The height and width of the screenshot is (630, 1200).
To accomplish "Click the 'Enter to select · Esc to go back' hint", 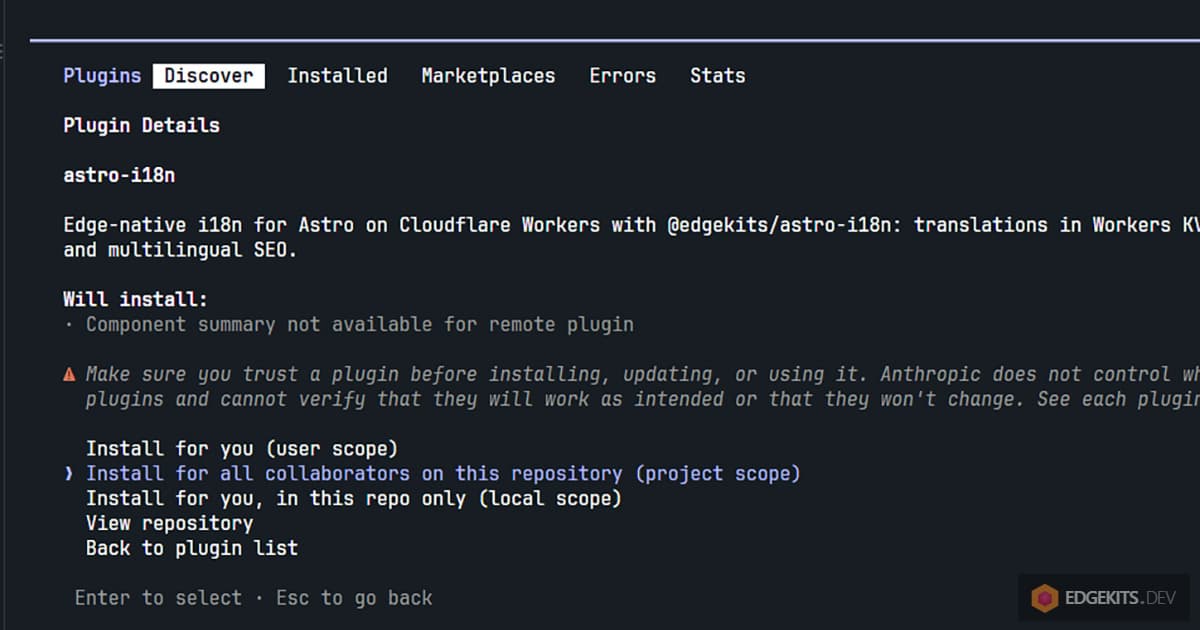I will [x=254, y=598].
